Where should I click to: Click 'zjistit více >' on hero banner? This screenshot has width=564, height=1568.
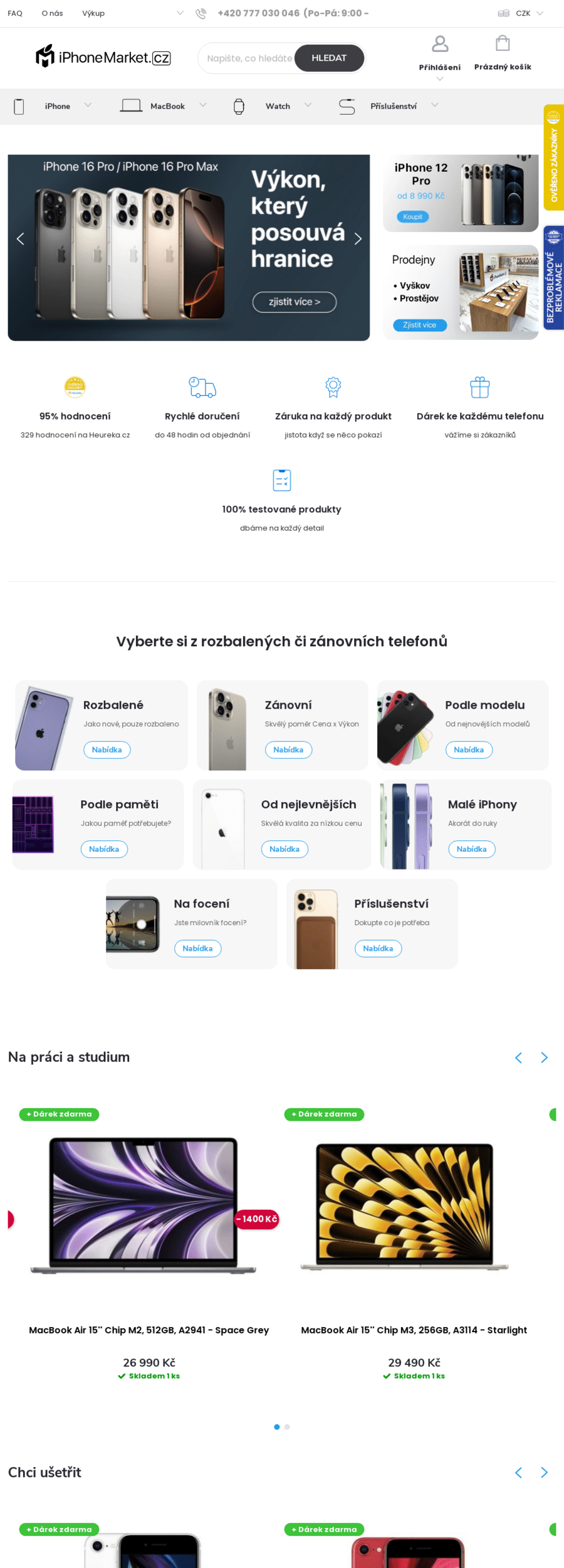tap(295, 302)
